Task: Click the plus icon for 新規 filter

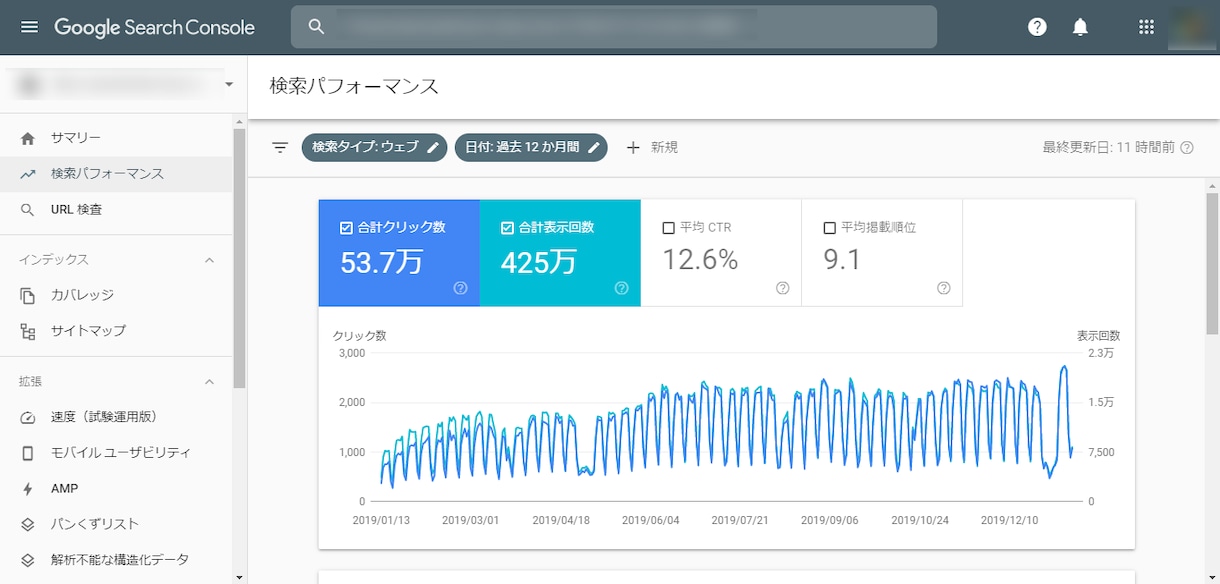Action: click(633, 147)
